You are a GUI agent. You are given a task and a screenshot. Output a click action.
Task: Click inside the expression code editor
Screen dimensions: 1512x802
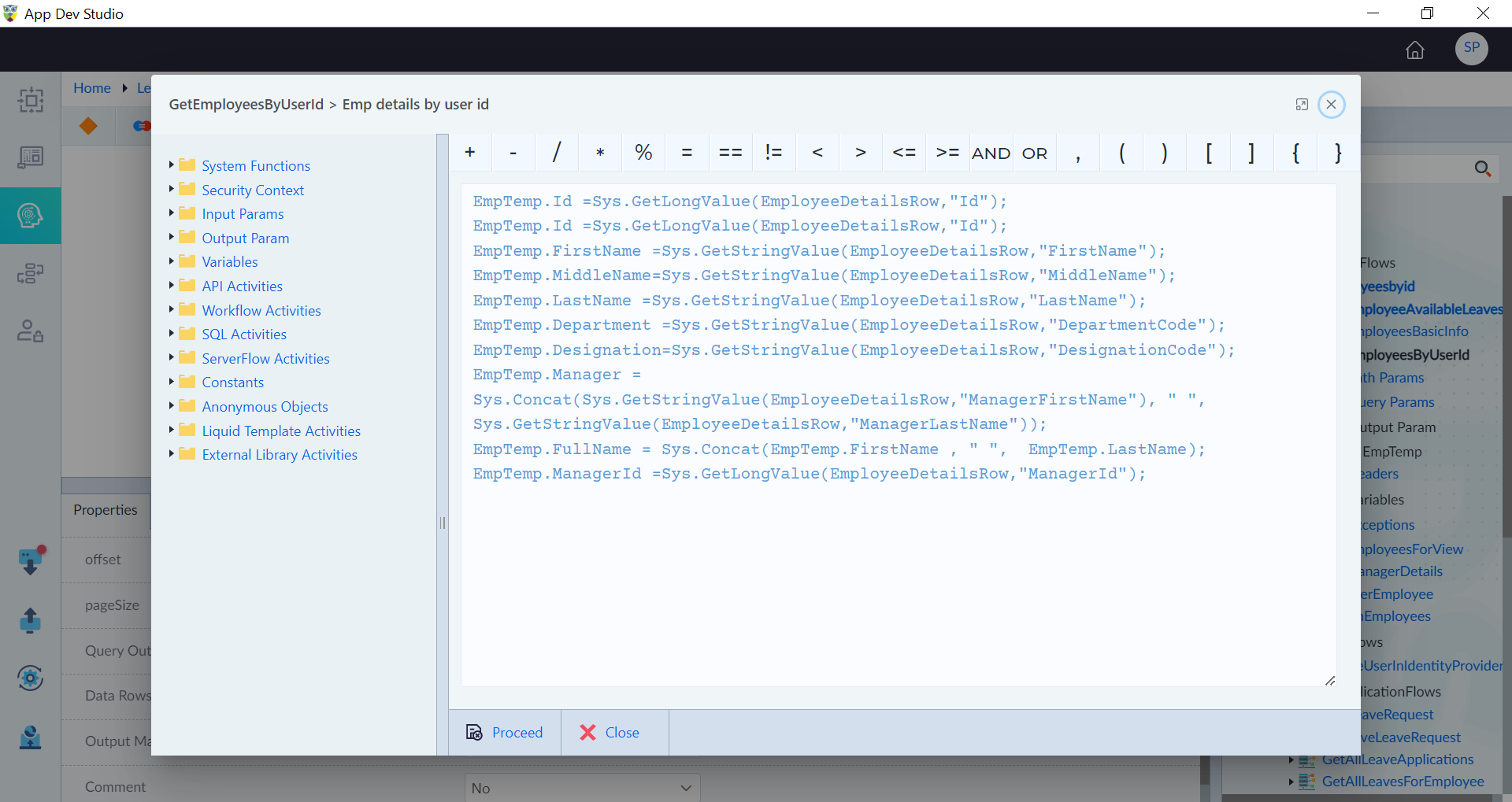coord(899,435)
